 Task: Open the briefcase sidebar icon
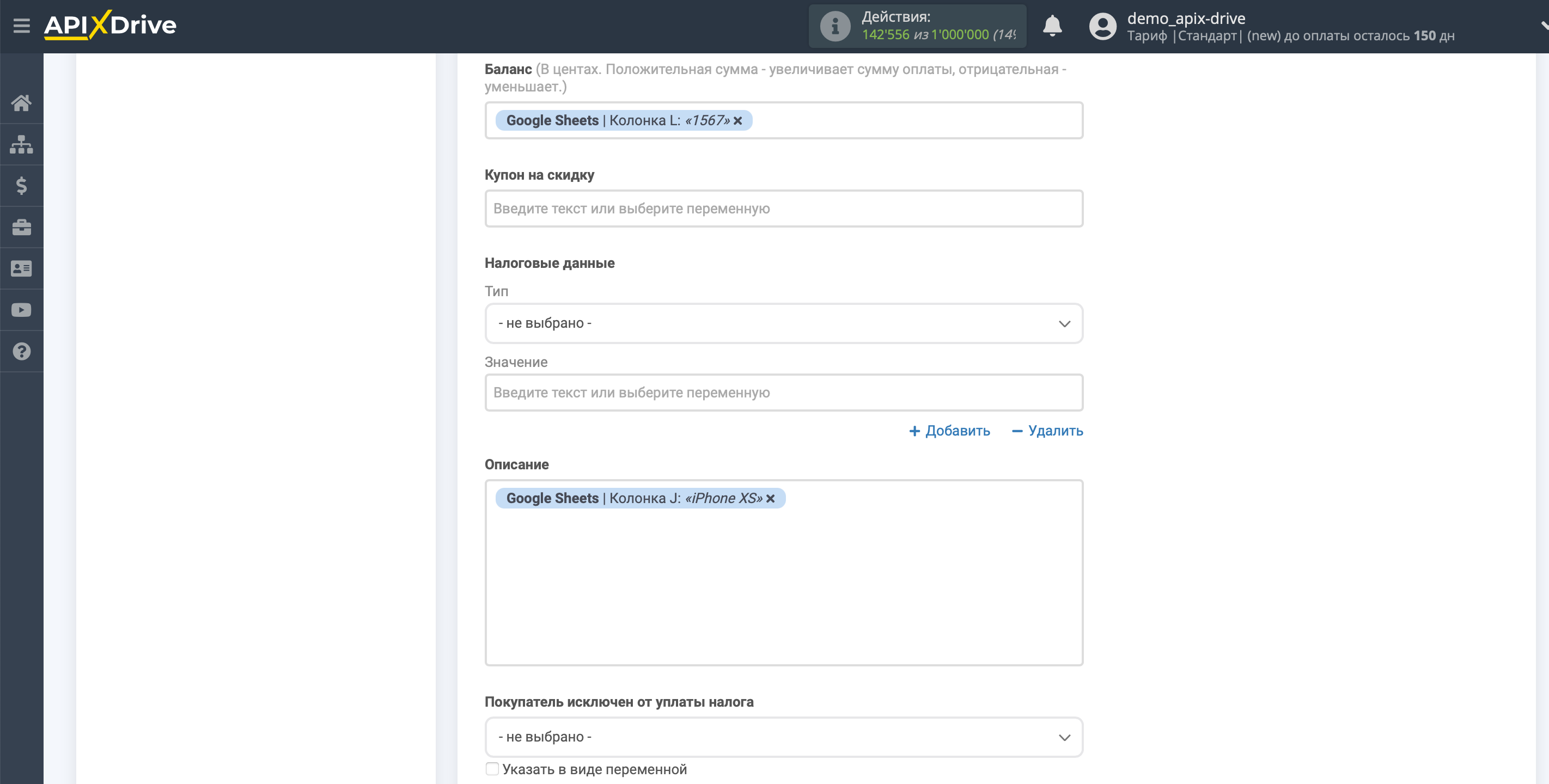pyautogui.click(x=22, y=227)
